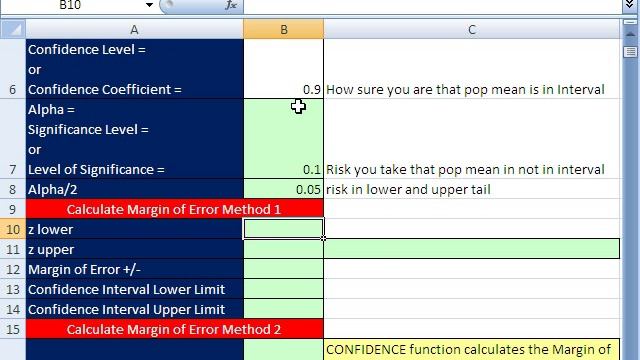
Task: Click 'Confidence Interval Upper Limit' cell
Action: 135,309
